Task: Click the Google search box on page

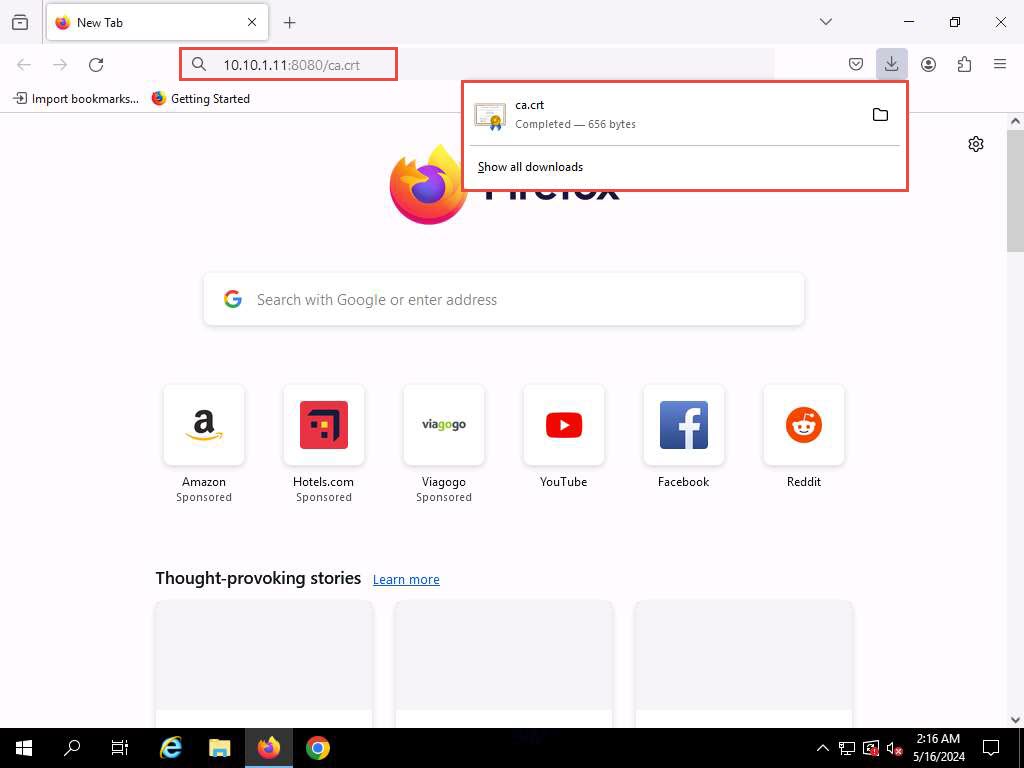Action: [x=504, y=300]
